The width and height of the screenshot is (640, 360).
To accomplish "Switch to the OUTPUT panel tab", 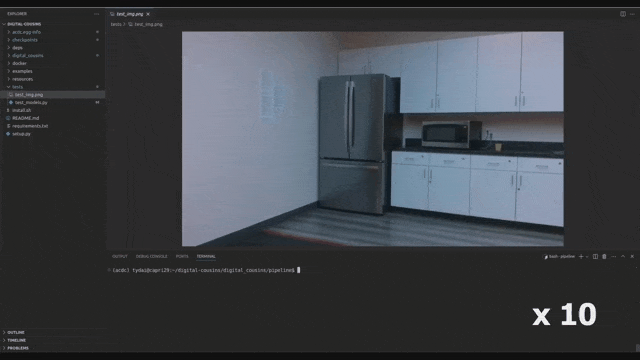I will pyautogui.click(x=120, y=256).
